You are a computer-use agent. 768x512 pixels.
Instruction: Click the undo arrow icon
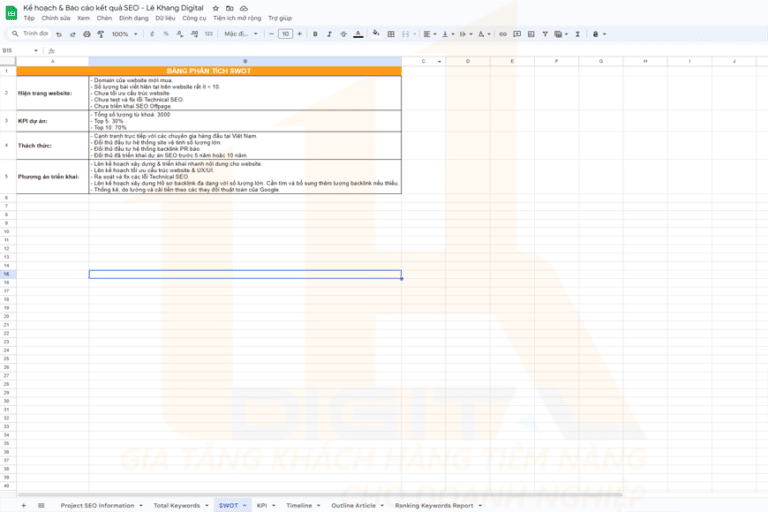pos(59,34)
